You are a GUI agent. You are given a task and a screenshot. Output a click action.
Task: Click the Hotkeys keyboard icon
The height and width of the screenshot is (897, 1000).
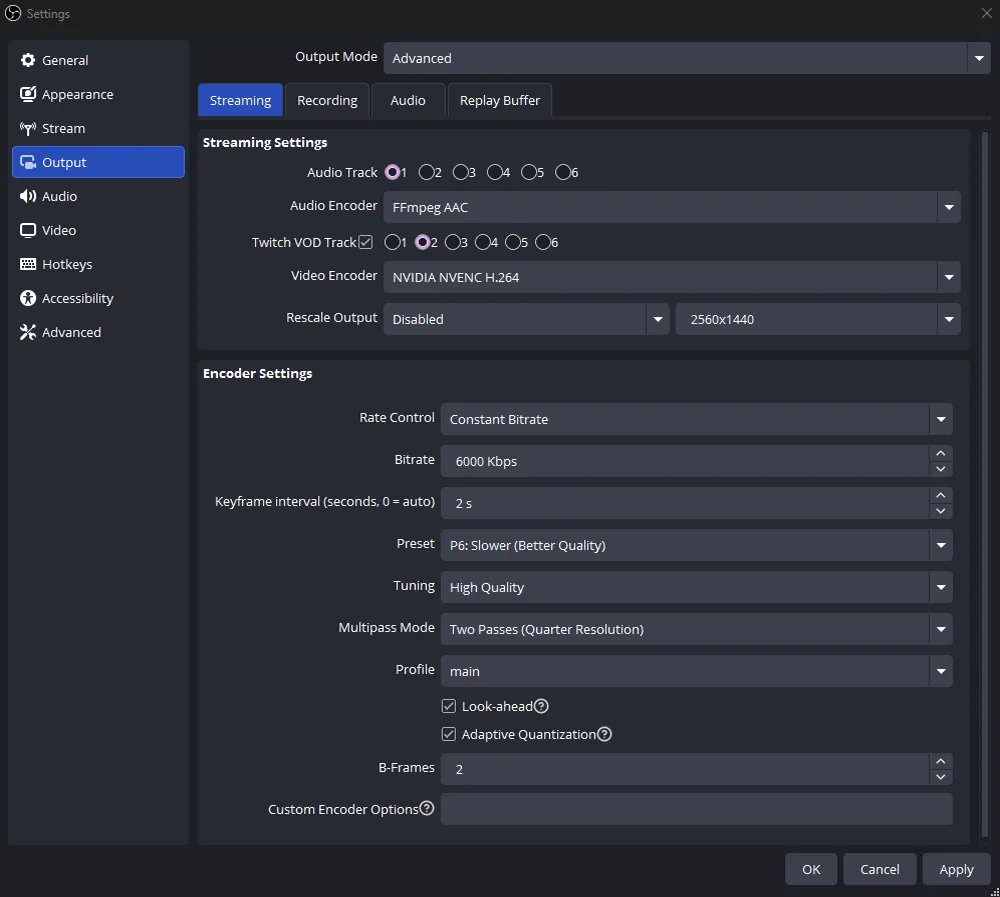pos(28,265)
